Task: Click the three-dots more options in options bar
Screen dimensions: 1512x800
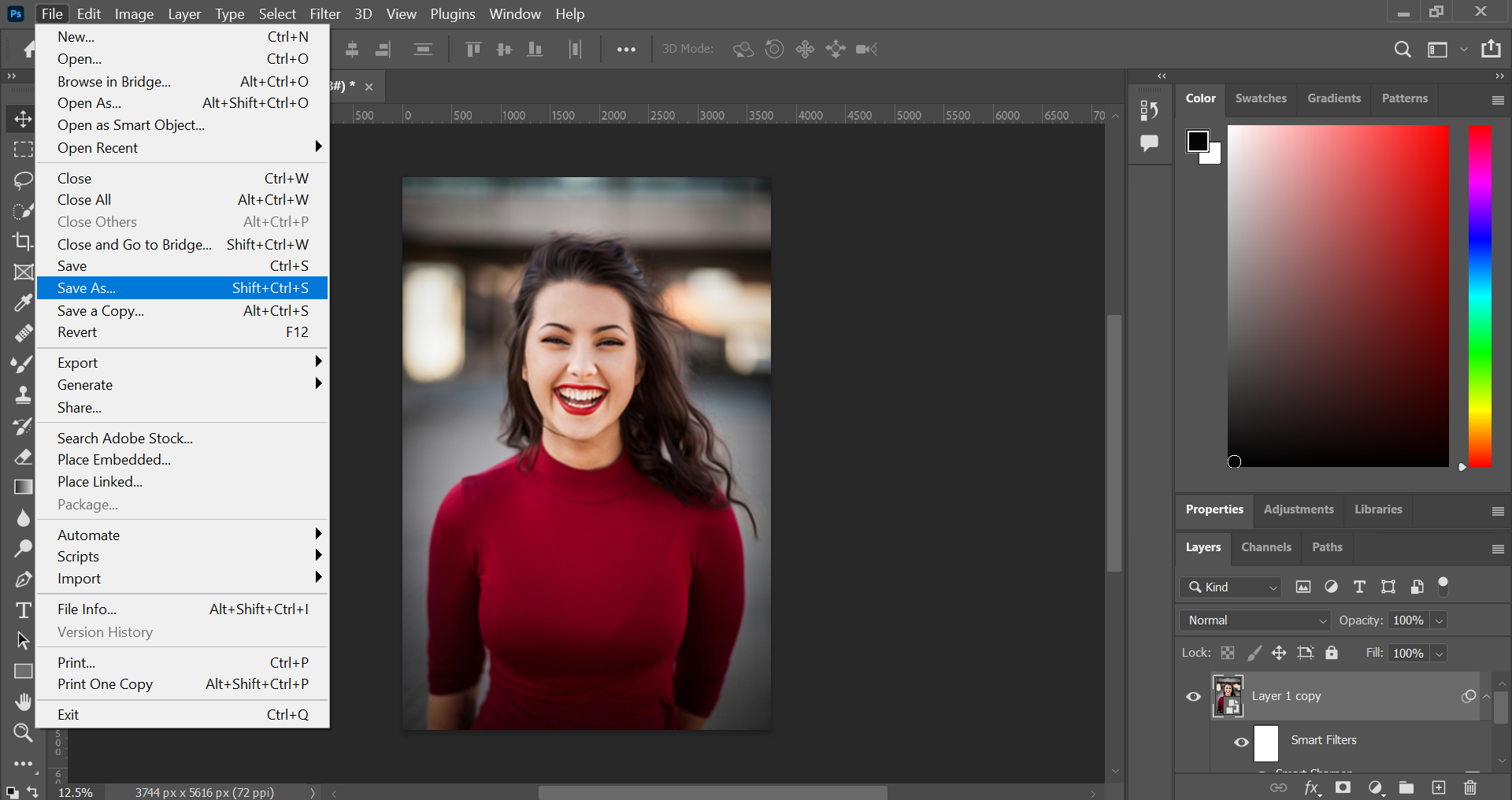Action: [626, 50]
